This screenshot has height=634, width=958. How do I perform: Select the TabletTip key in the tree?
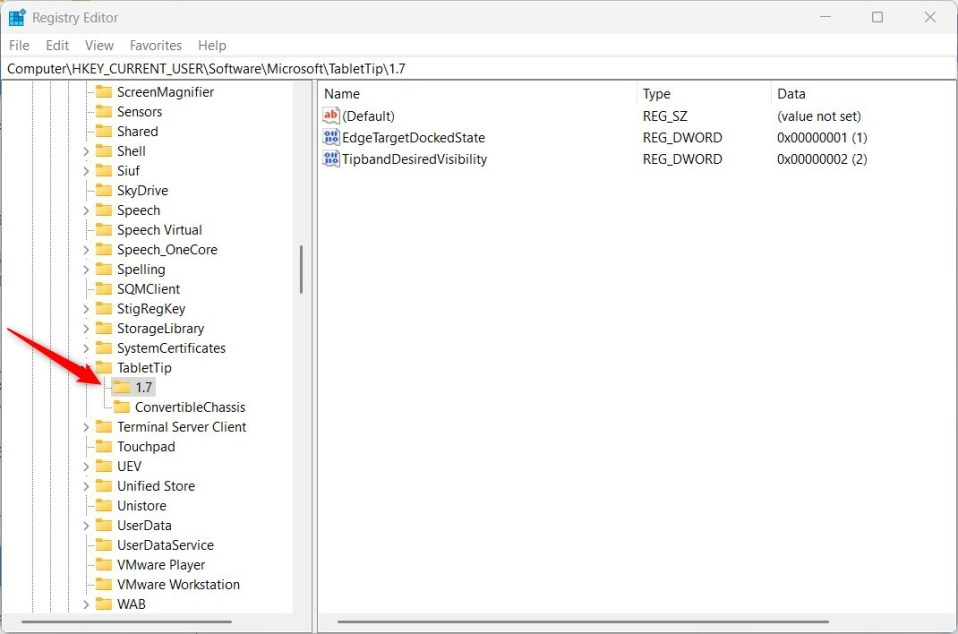(x=144, y=368)
